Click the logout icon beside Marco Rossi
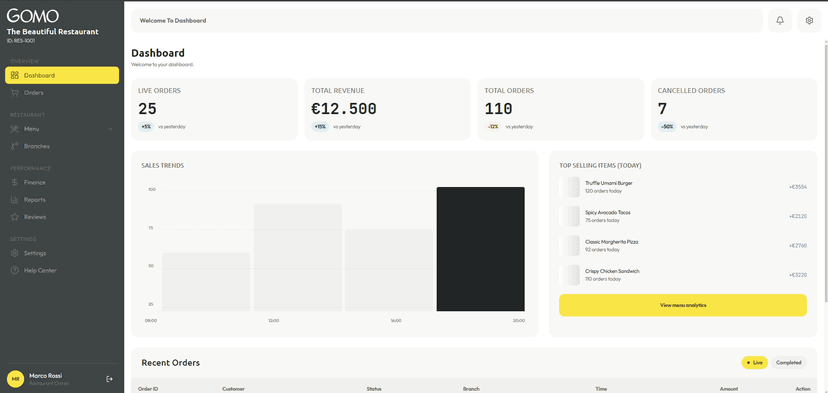The image size is (828, 393). coord(109,379)
